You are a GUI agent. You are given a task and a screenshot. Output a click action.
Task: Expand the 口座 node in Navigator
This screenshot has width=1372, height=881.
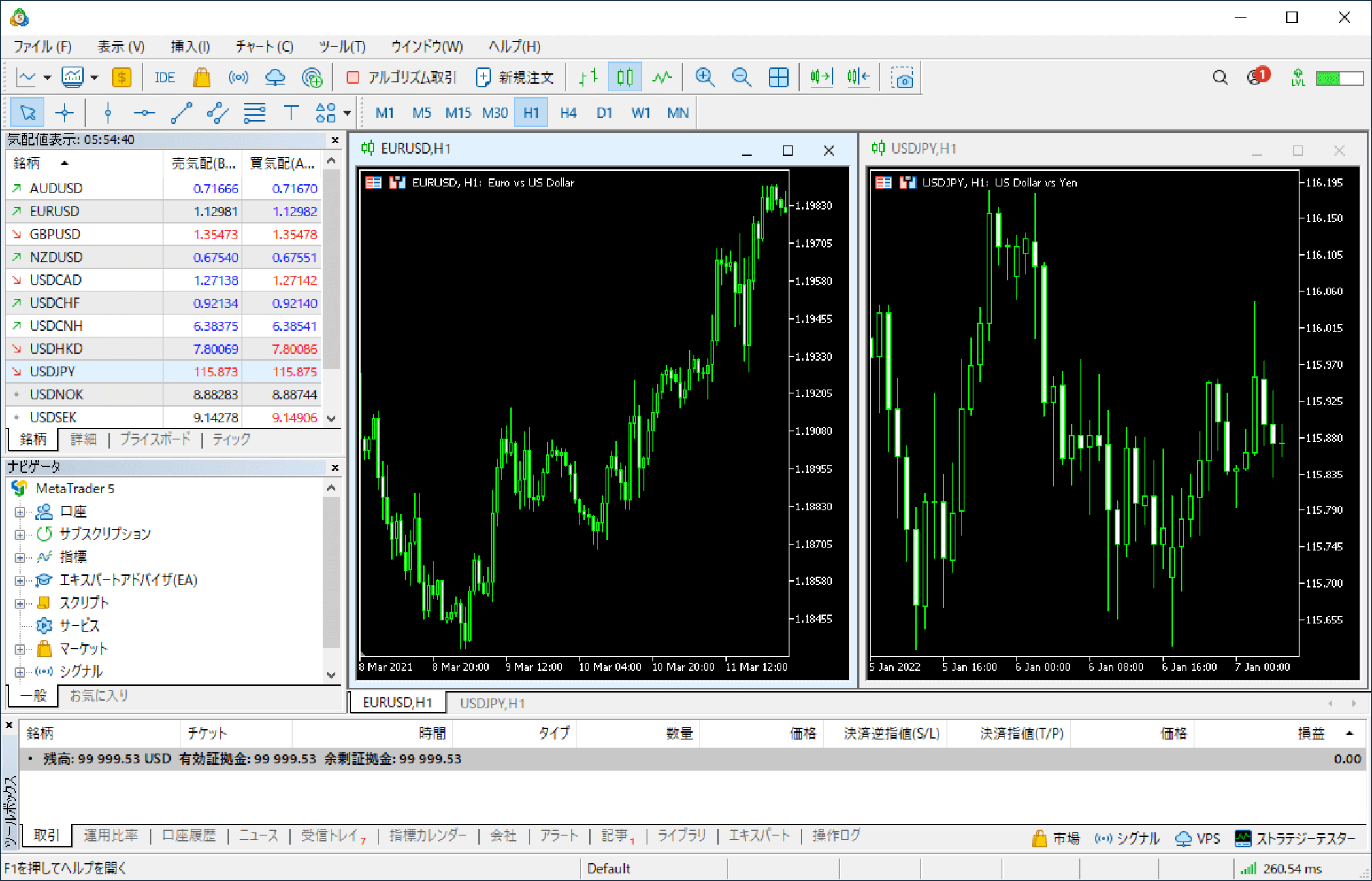(20, 512)
